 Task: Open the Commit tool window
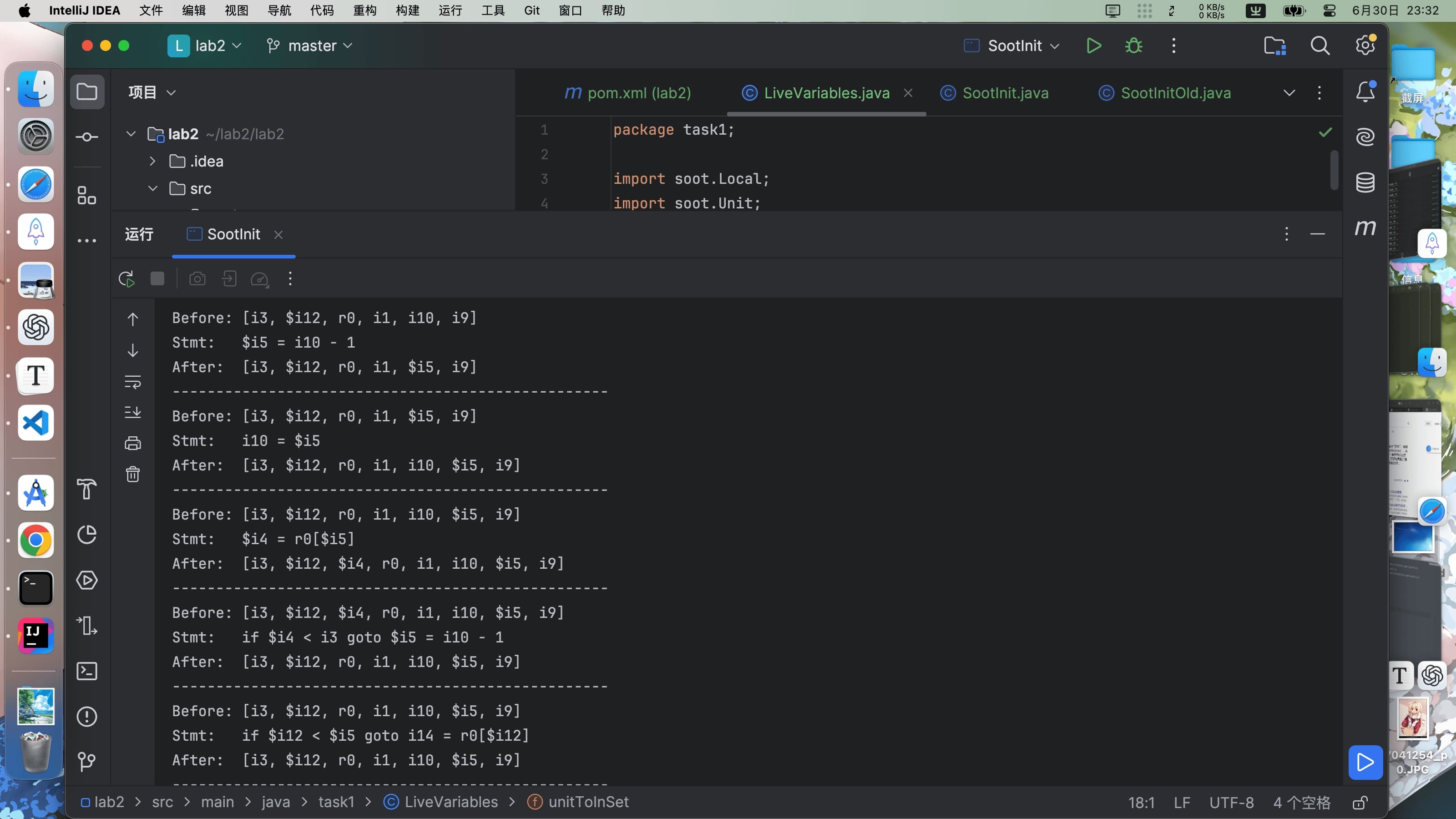coord(86,137)
